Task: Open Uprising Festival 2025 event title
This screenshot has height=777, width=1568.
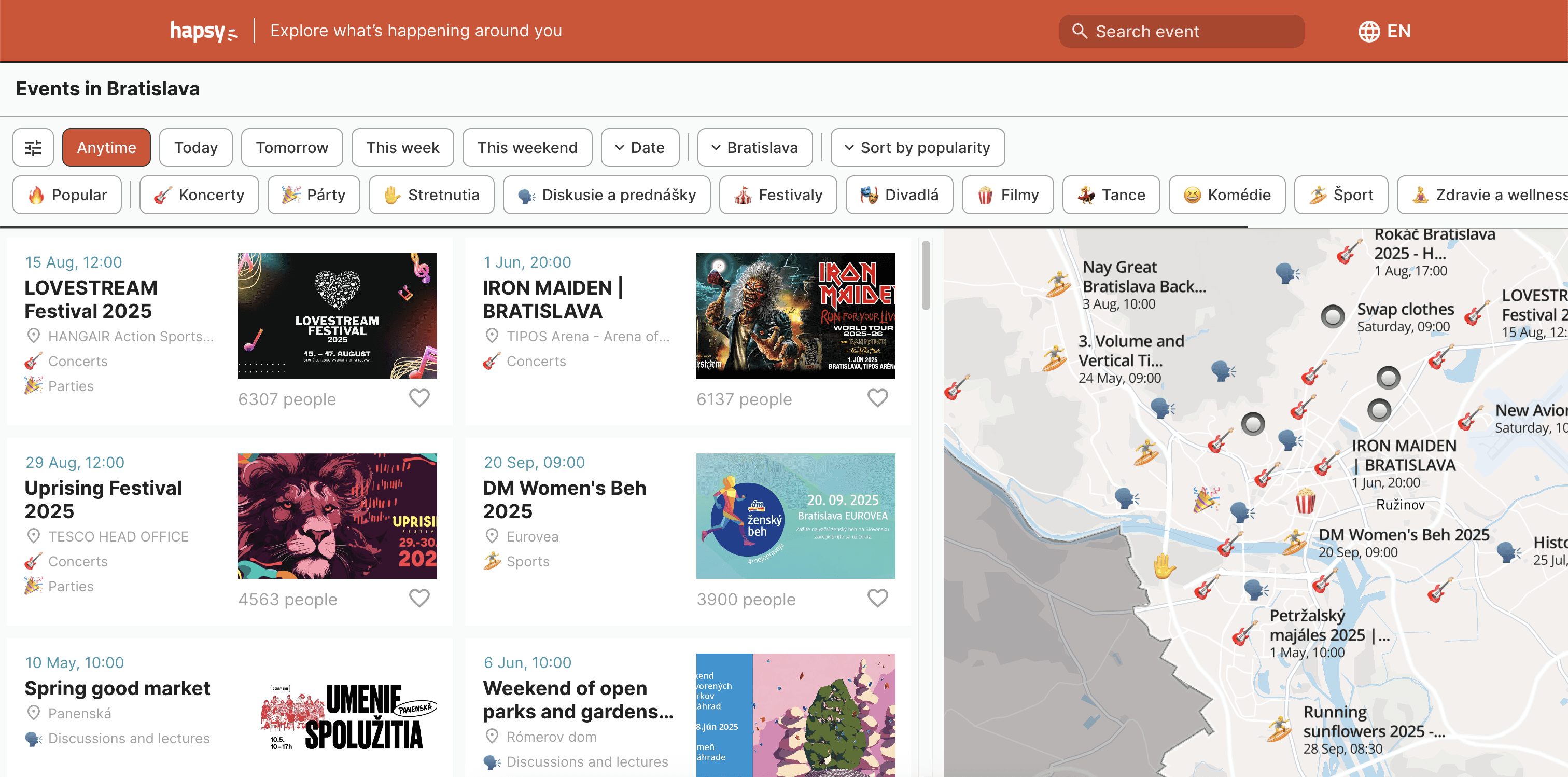Action: [104, 499]
